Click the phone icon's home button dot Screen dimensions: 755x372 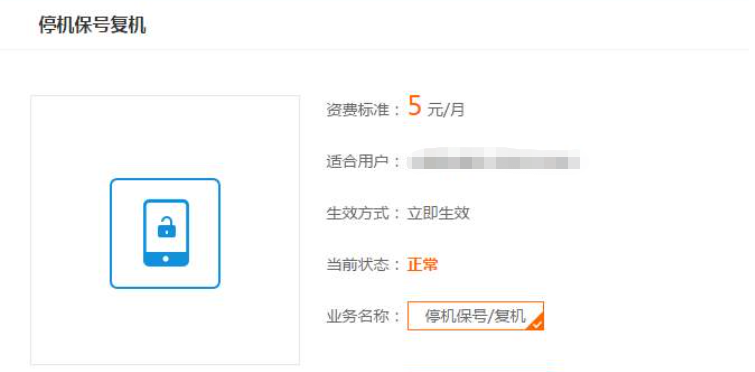pyautogui.click(x=166, y=259)
